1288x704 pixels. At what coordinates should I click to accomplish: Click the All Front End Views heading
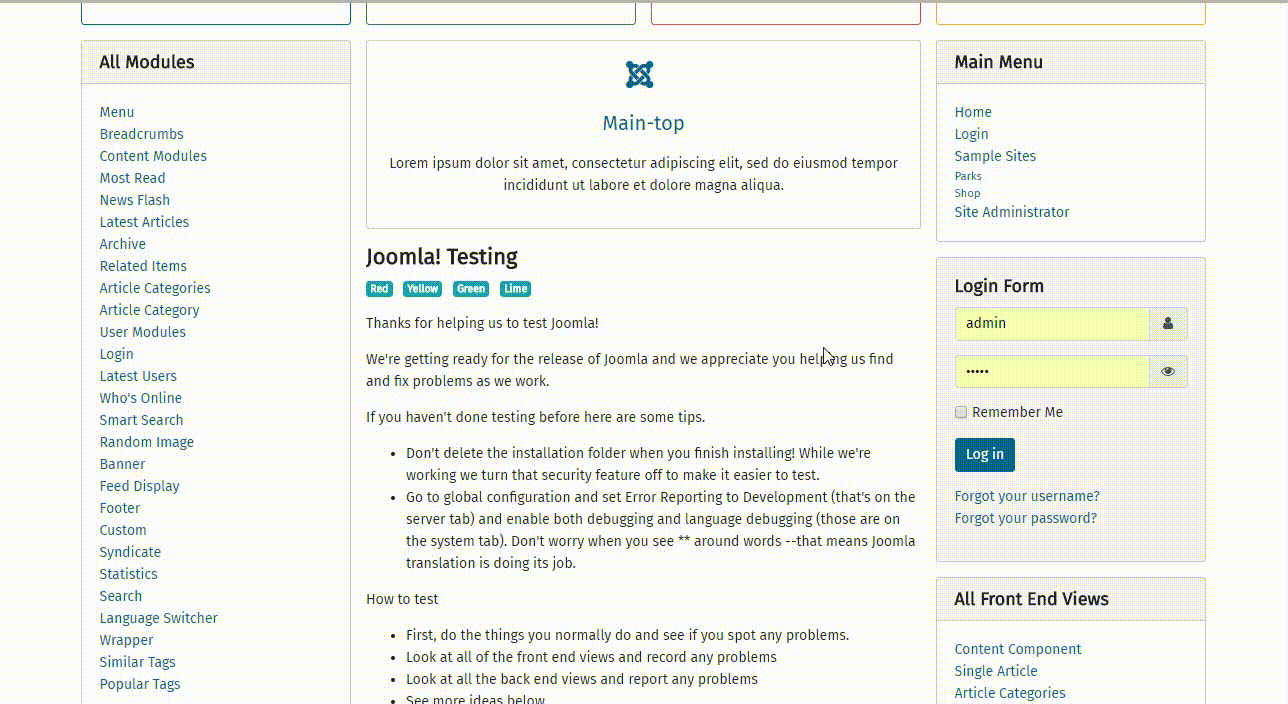pos(1031,599)
